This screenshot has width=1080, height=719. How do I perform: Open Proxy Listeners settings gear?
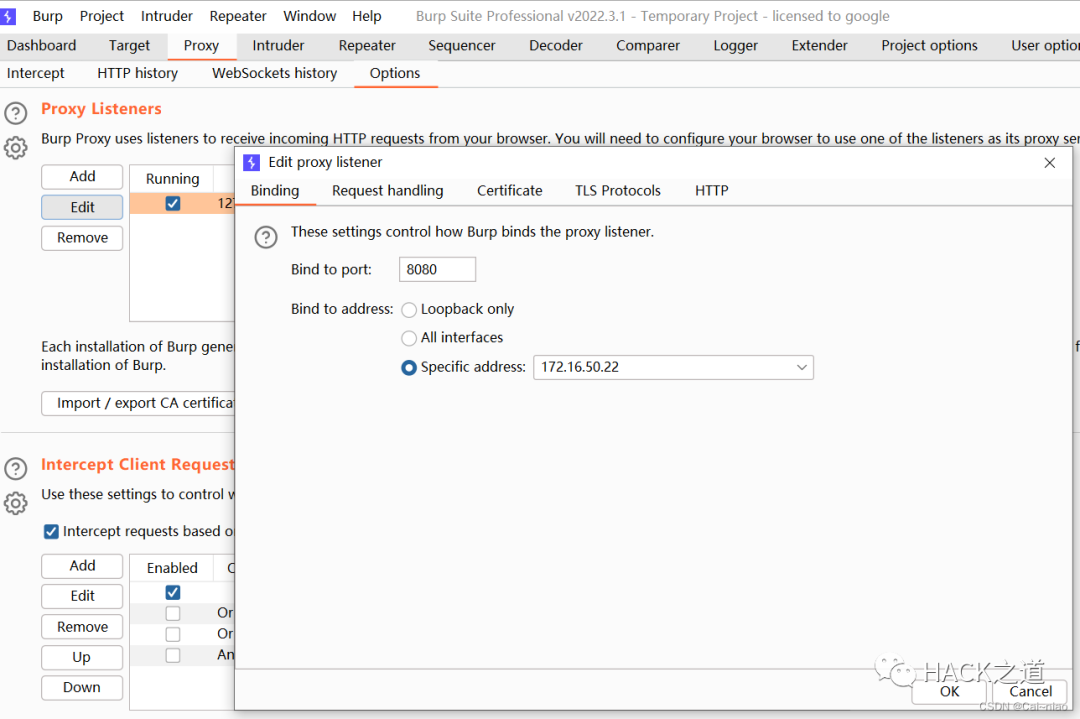(16, 147)
